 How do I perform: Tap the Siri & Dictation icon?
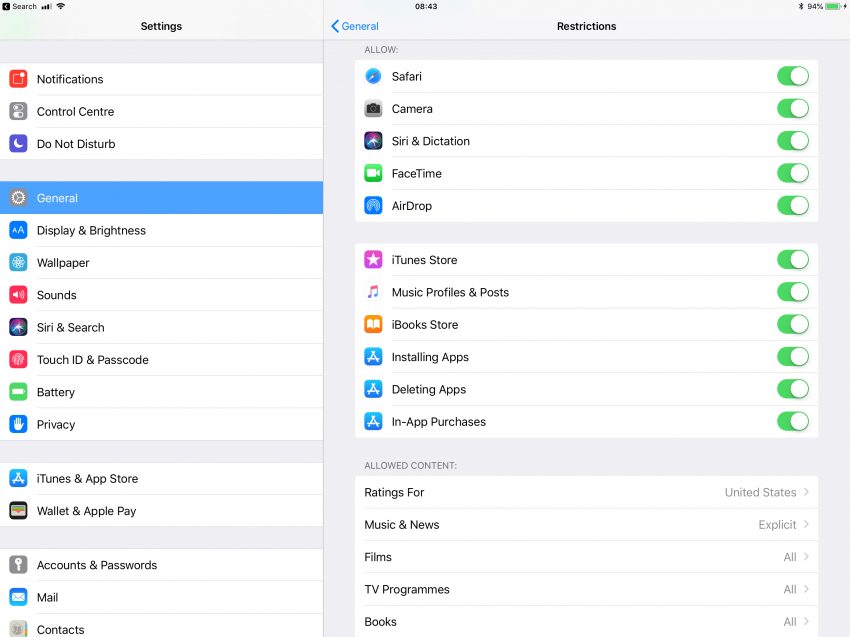(372, 141)
